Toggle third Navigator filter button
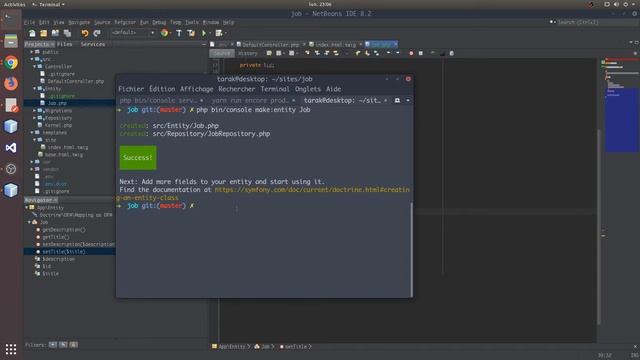Viewport: 640px width, 360px height. click(73, 344)
